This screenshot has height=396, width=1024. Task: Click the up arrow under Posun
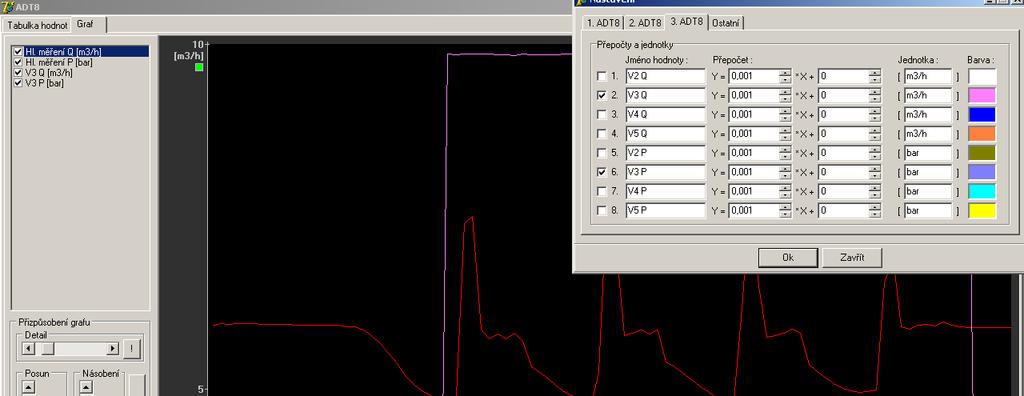pos(28,387)
